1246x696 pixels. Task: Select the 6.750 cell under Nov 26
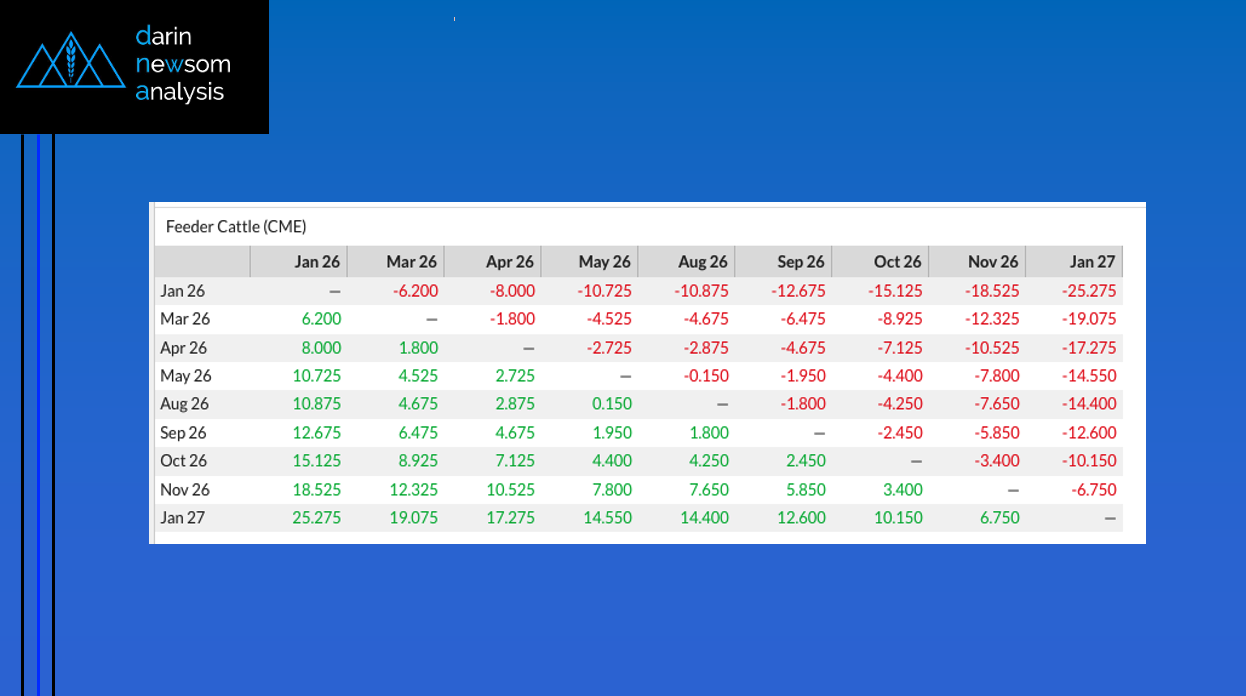(x=997, y=518)
